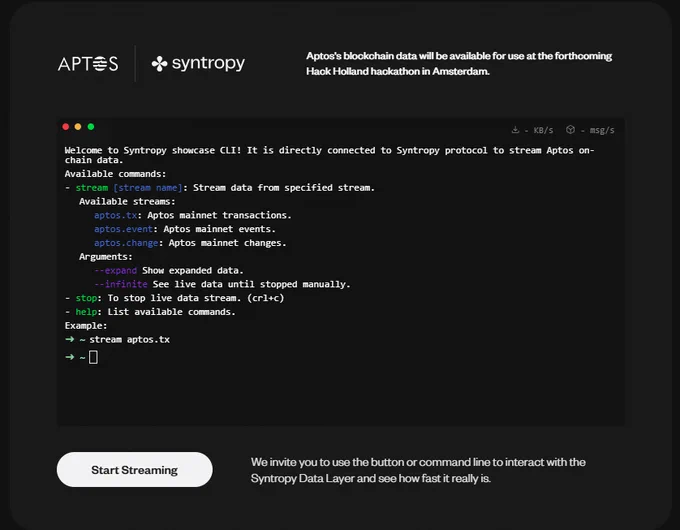
Task: Focus the terminal command prompt cursor
Action: point(93,357)
